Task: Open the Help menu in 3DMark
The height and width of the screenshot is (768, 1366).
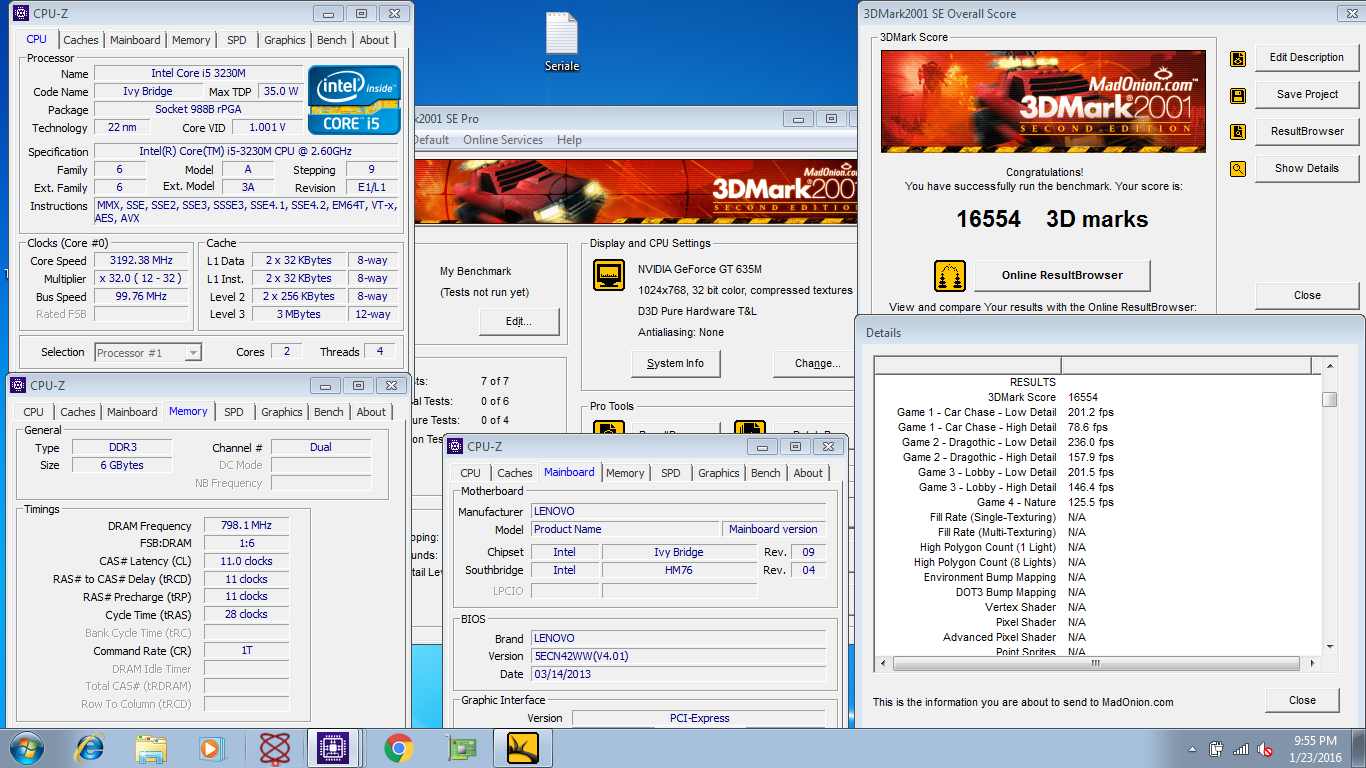Action: click(x=569, y=140)
